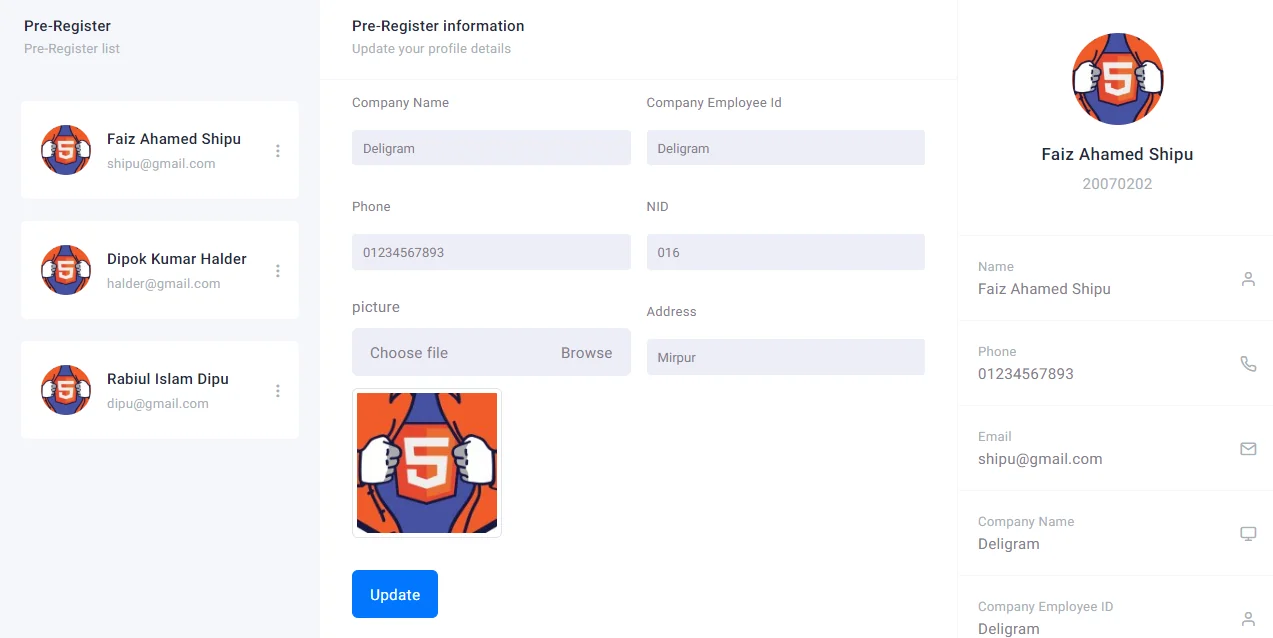Click Browse to choose a picture file

586,353
